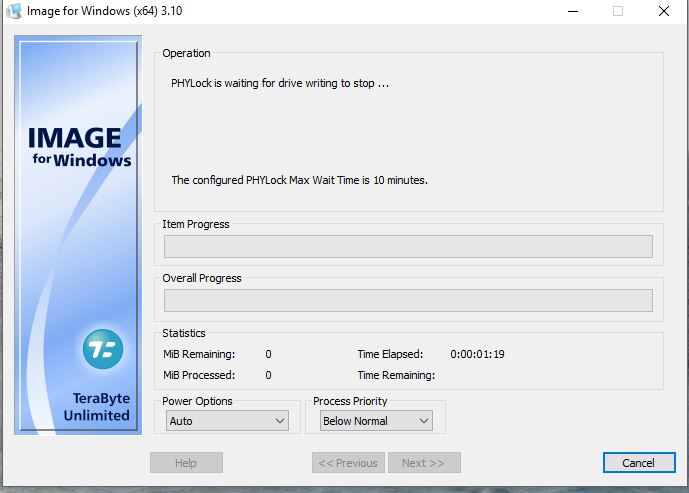This screenshot has height=493, width=689.
Task: Close the Image for Windows window
Action: [664, 11]
